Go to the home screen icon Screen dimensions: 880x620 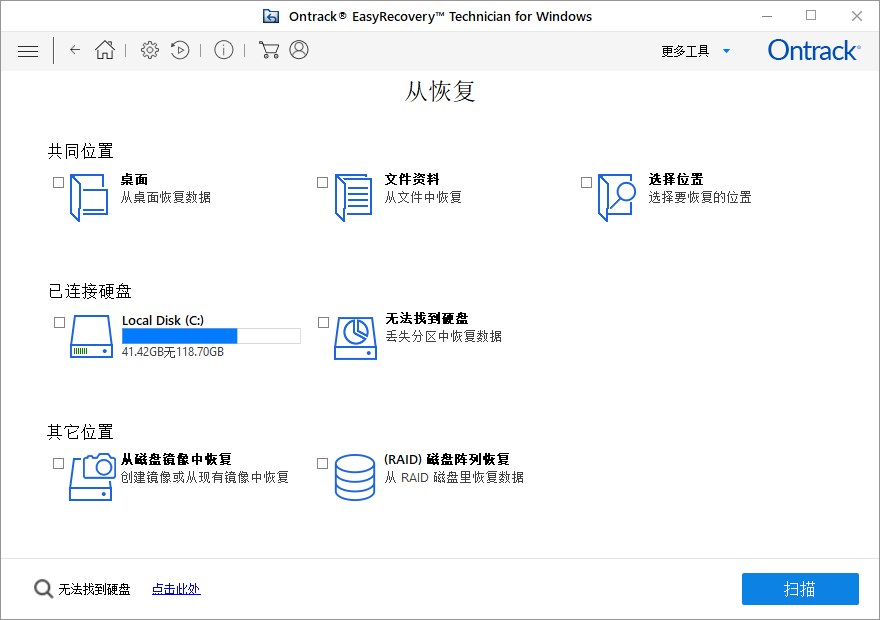[x=105, y=50]
